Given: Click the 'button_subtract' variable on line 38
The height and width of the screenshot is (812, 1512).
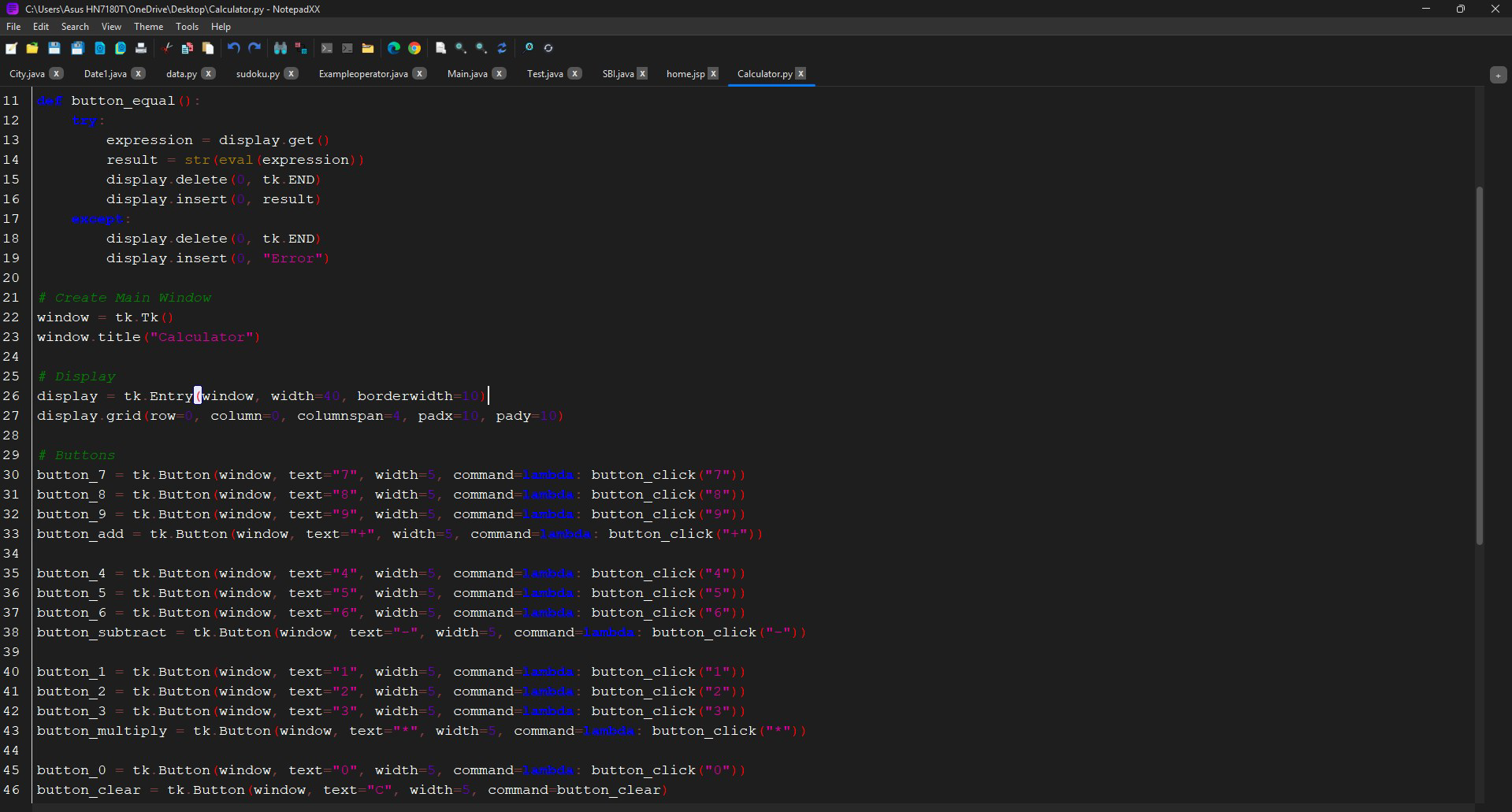Looking at the screenshot, I should 102,632.
